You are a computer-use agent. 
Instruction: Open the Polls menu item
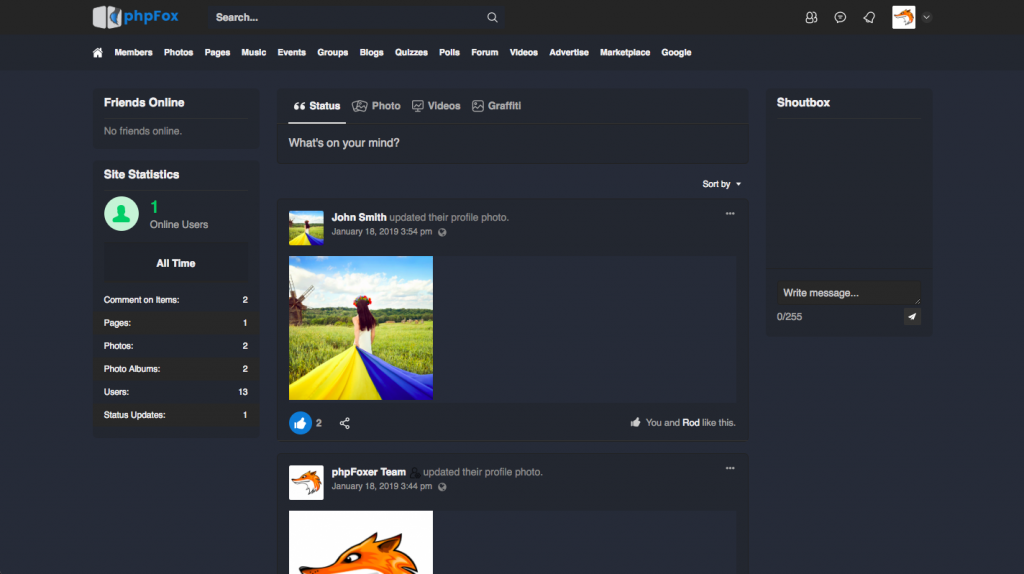449,52
